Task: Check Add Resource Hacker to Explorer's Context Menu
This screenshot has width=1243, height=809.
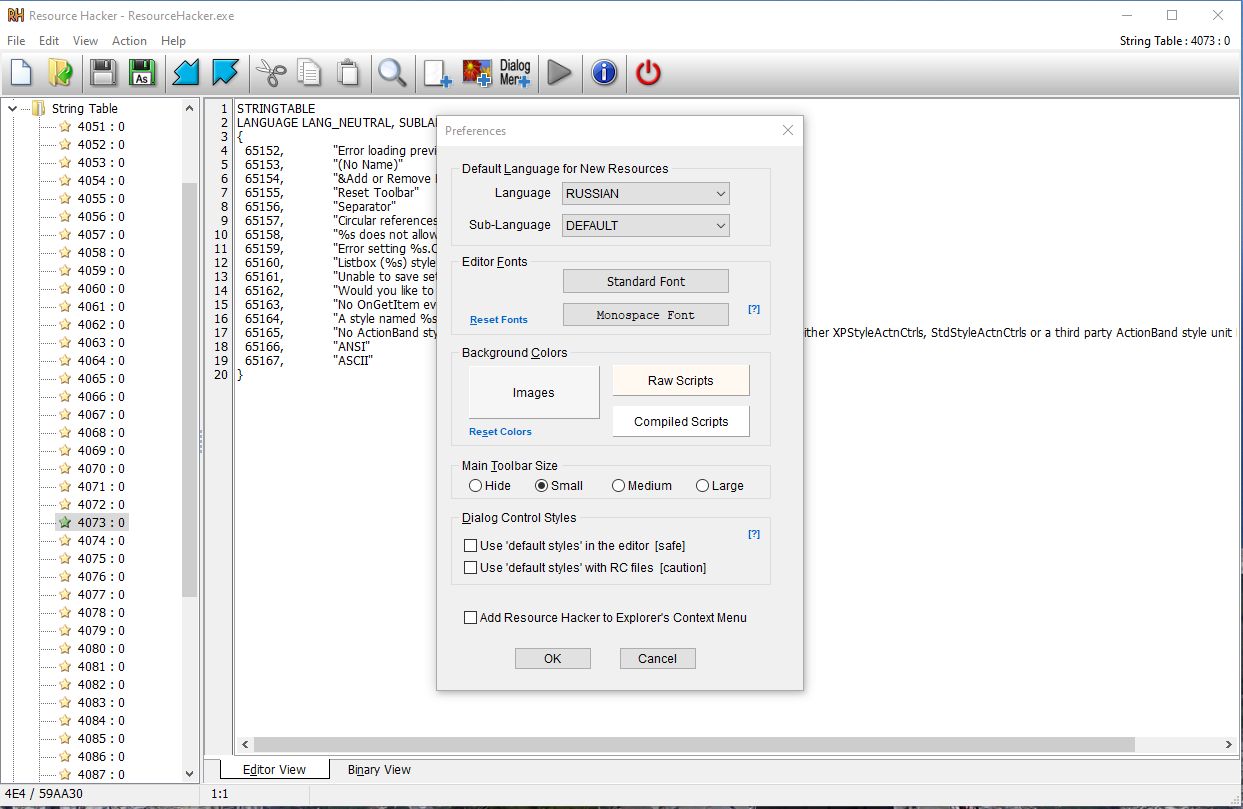Action: [x=471, y=618]
